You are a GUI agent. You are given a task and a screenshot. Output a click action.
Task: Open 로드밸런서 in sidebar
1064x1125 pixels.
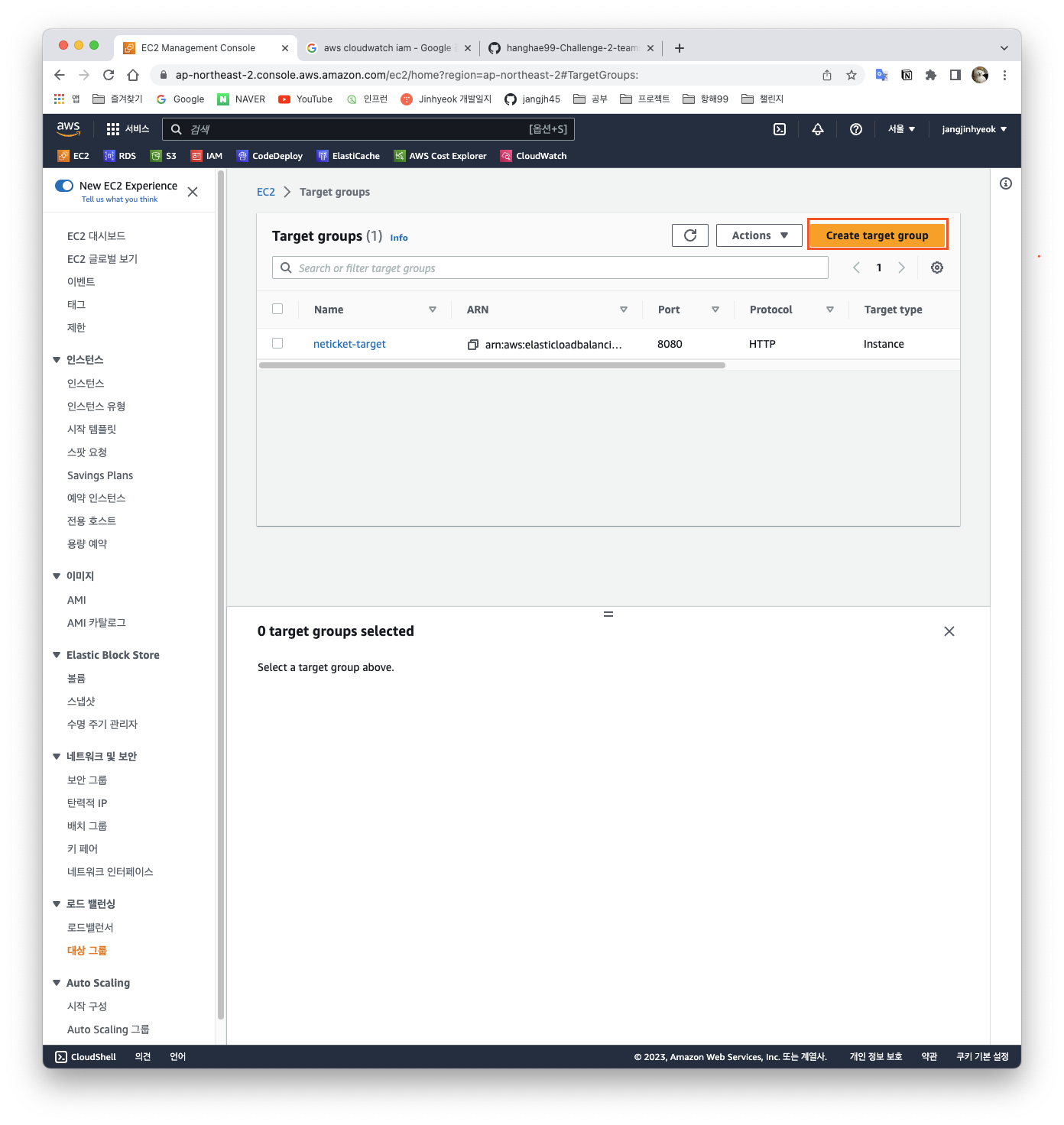coord(90,928)
